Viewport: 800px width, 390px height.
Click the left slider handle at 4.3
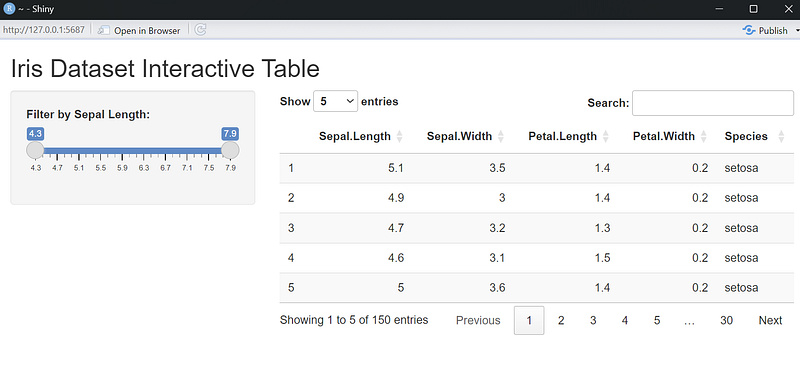(35, 151)
